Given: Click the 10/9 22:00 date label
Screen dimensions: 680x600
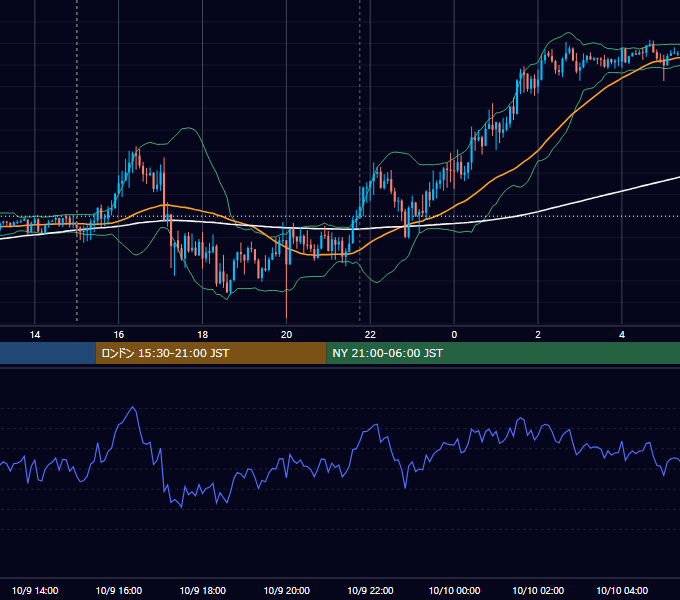Looking at the screenshot, I should [x=370, y=590].
